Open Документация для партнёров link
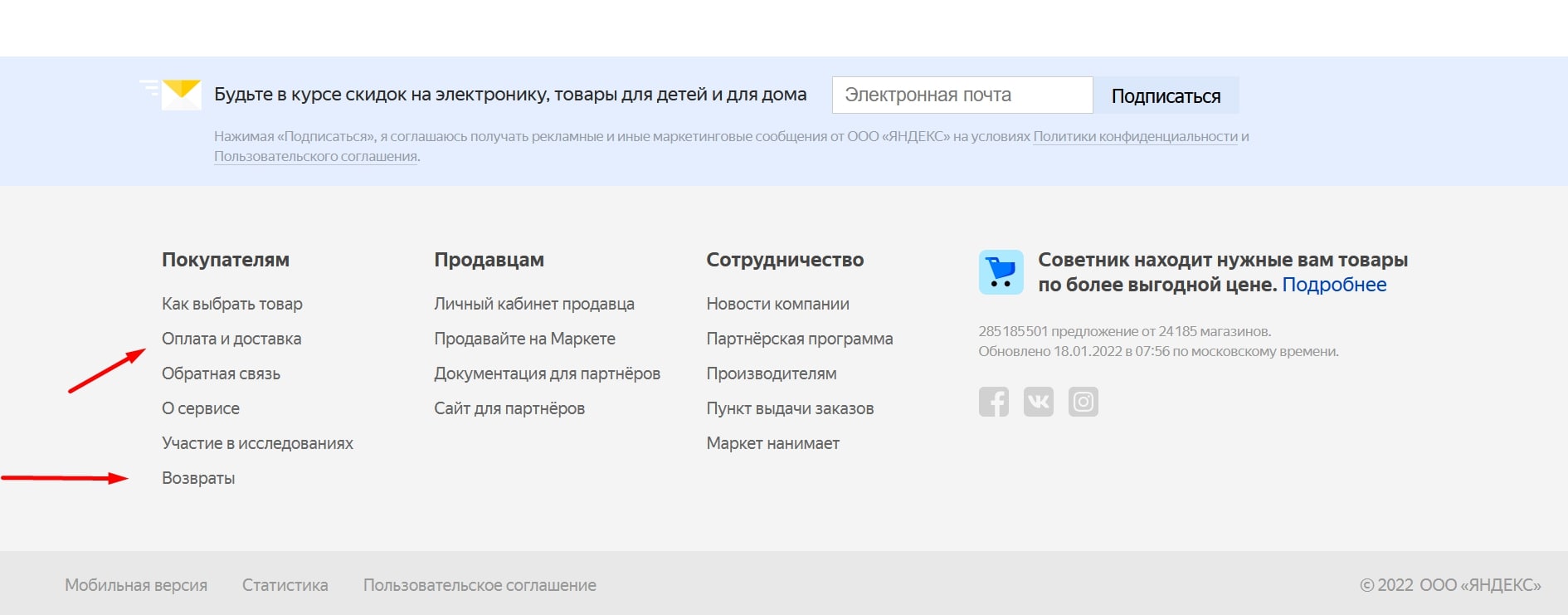This screenshot has height=615, width=1568. tap(547, 373)
